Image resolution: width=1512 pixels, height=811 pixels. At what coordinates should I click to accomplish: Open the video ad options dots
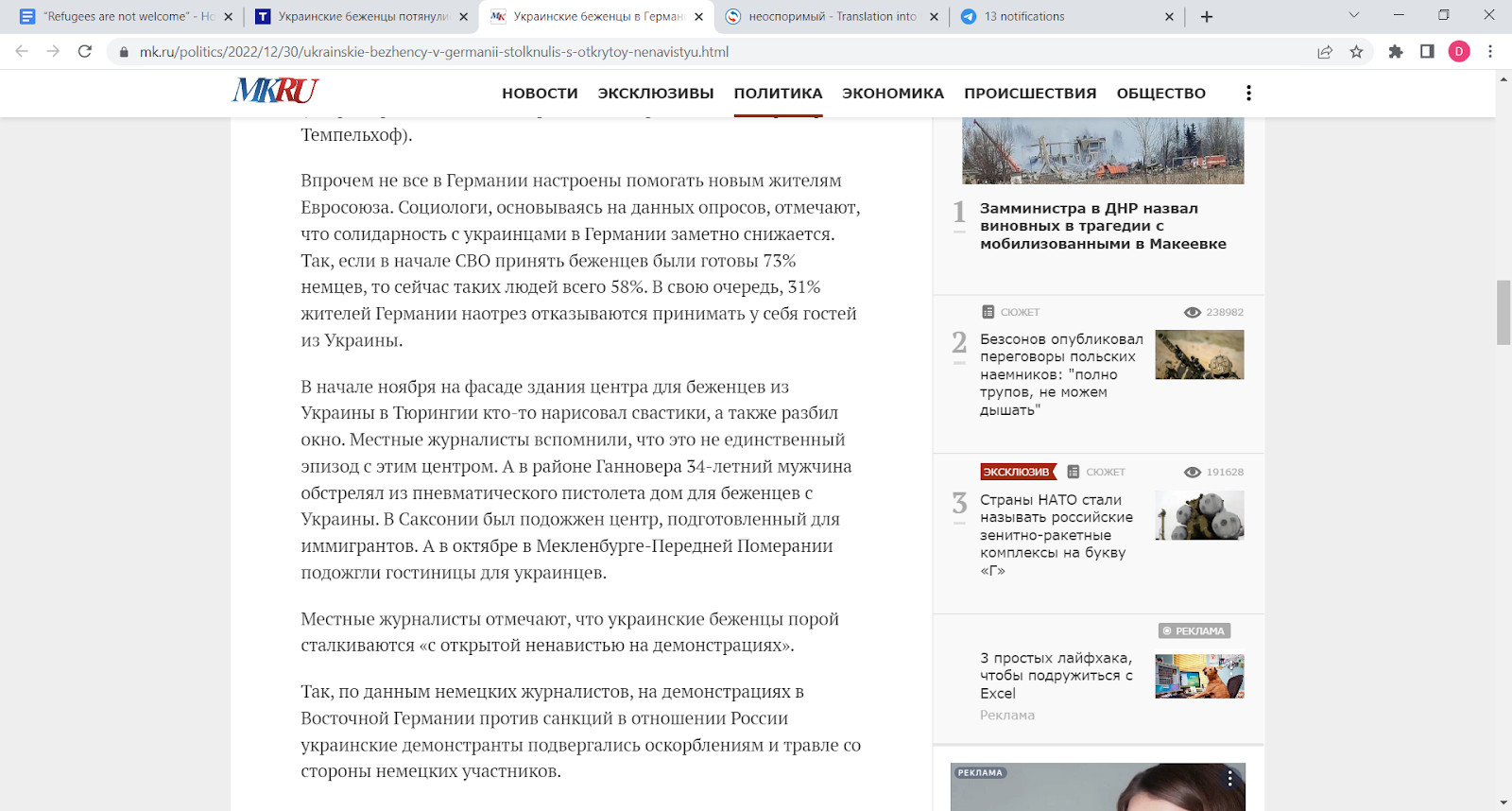(x=1229, y=778)
